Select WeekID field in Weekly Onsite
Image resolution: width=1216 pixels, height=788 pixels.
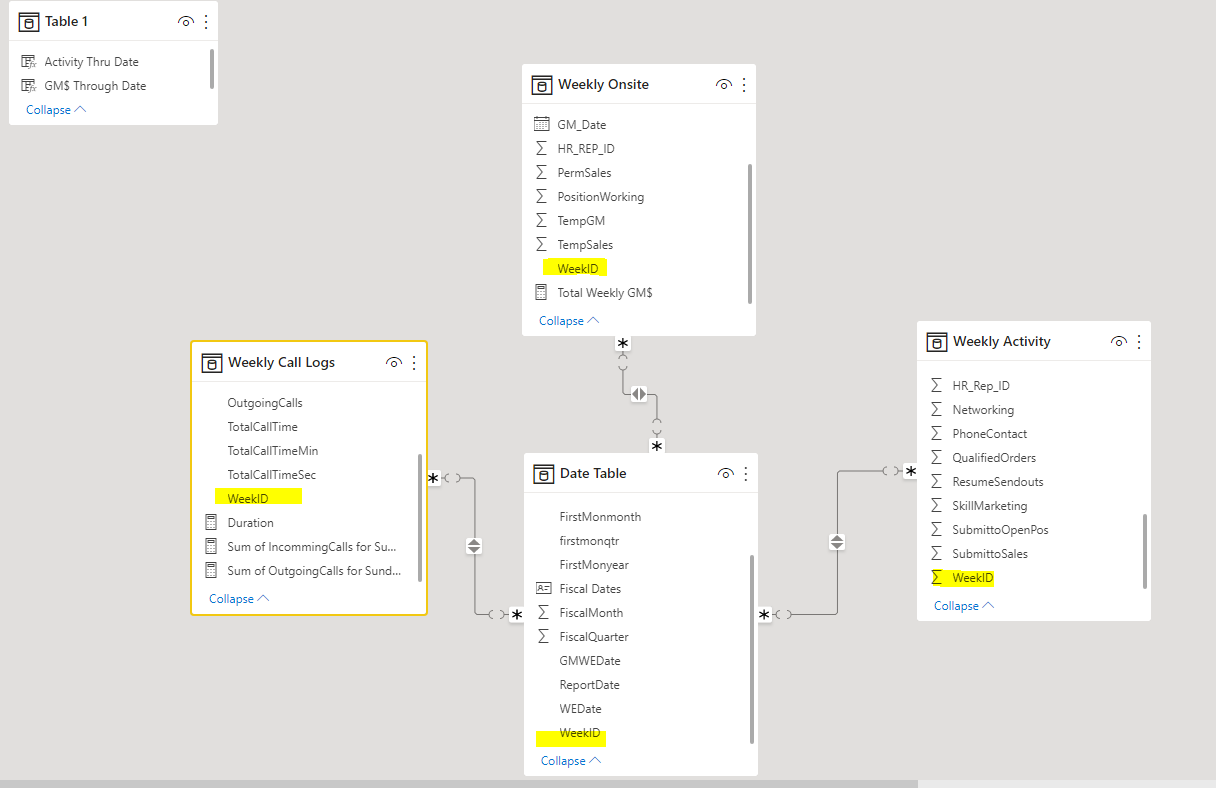click(578, 269)
